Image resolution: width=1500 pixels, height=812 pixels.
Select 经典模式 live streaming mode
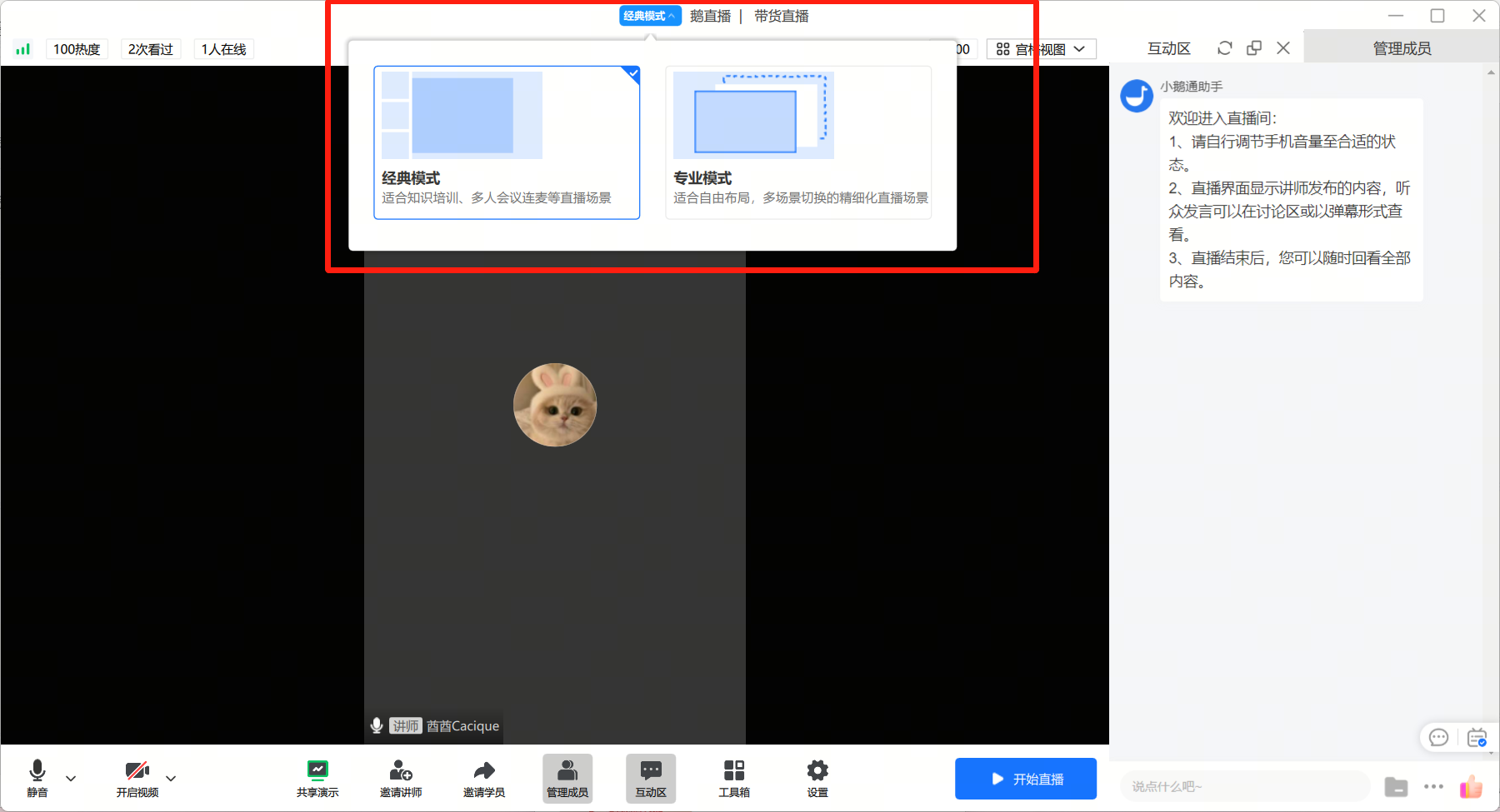pos(506,142)
